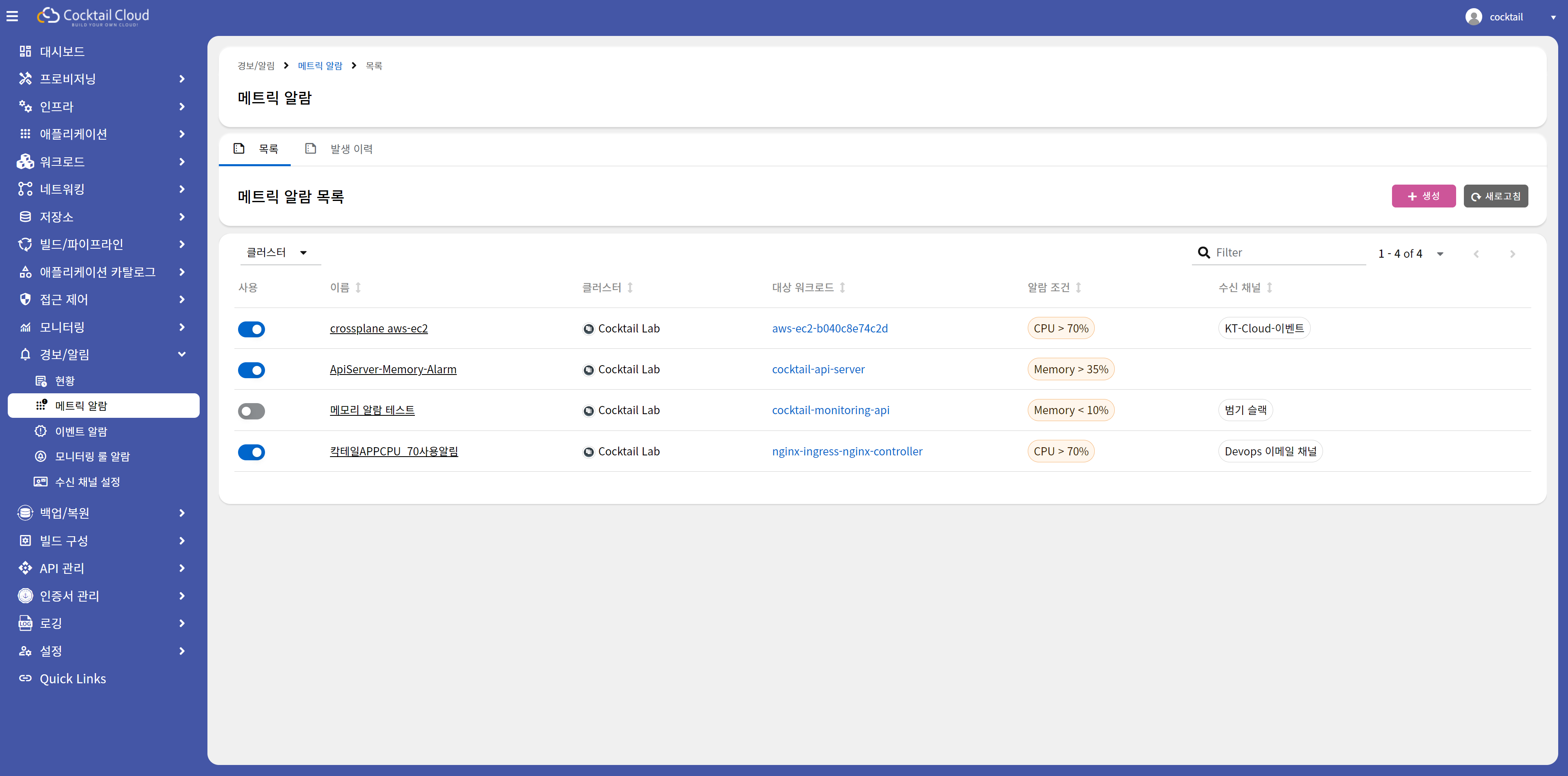This screenshot has width=1568, height=776.
Task: Open the nginx-ingress-nginx-controller workload link
Action: (x=847, y=451)
